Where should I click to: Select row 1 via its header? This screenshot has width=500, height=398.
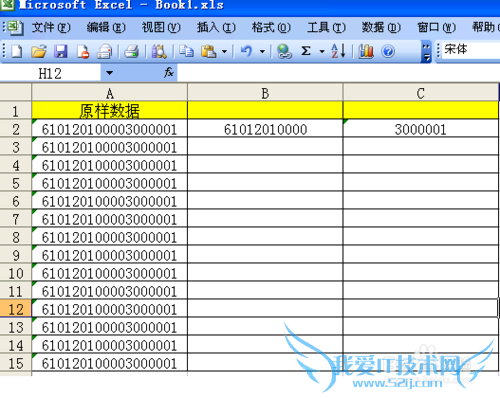(x=16, y=111)
